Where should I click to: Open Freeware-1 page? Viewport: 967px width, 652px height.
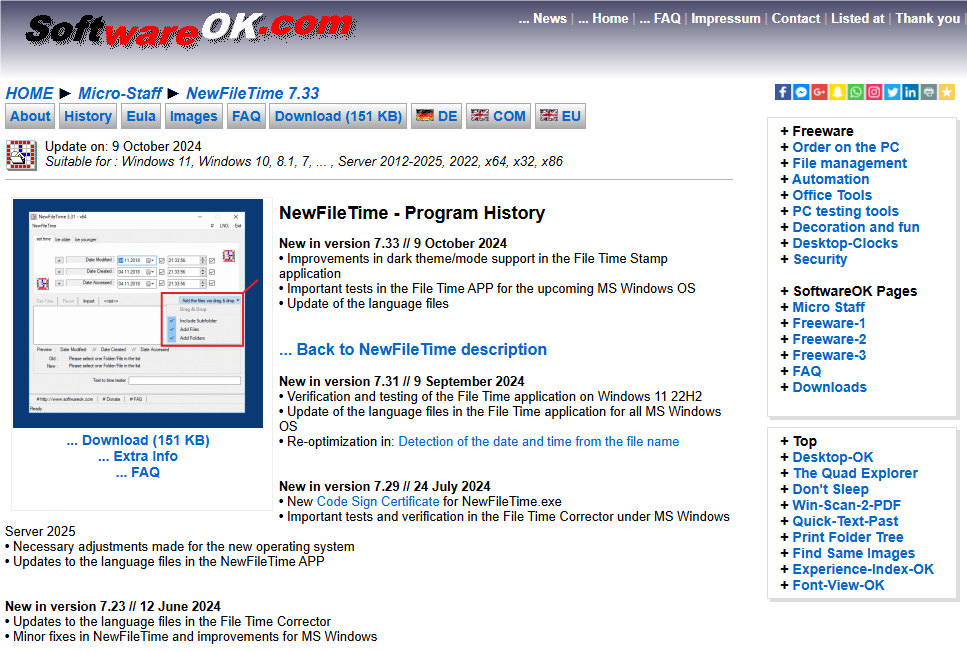click(x=829, y=323)
